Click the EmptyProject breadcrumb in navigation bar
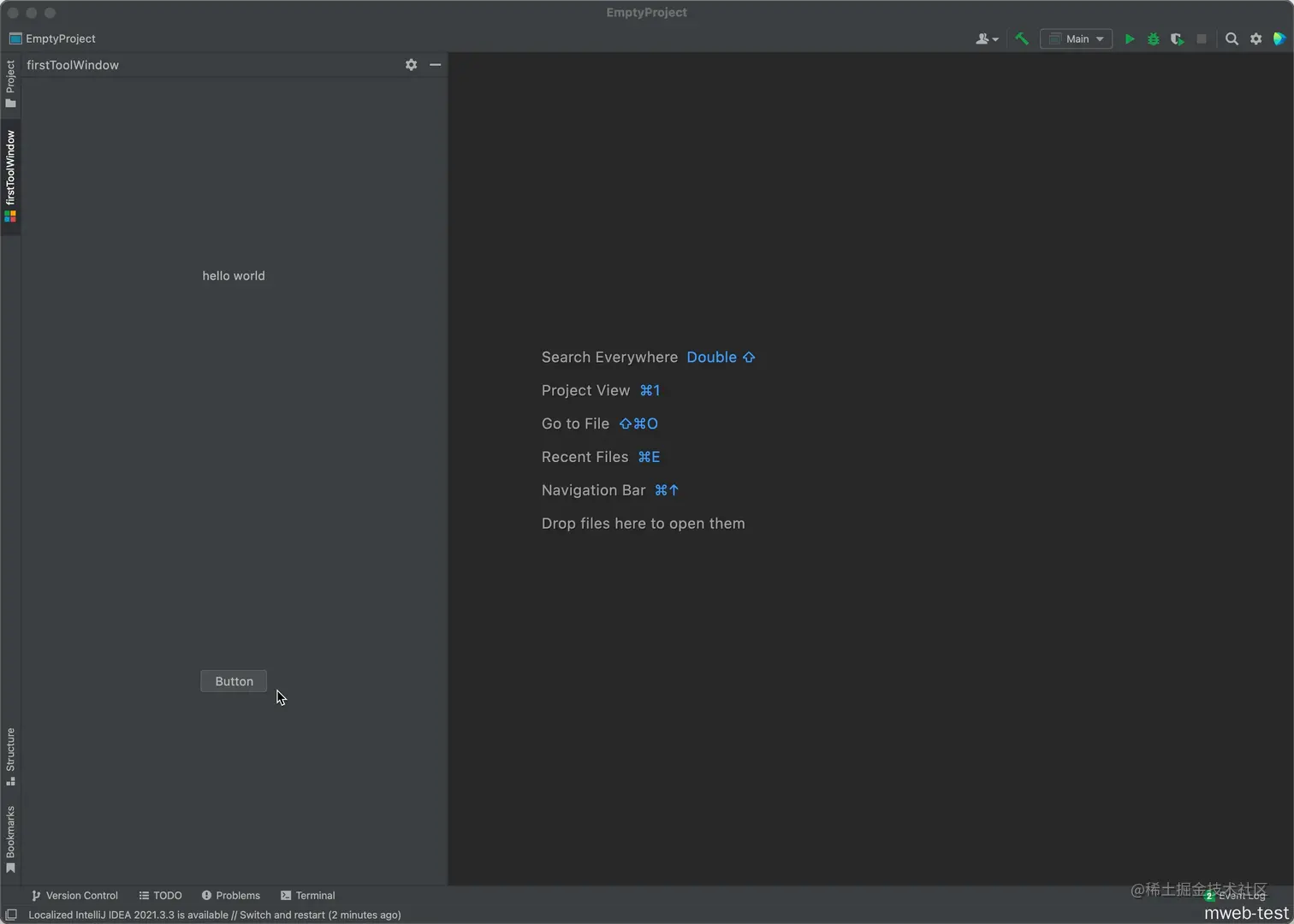The height and width of the screenshot is (924, 1294). [x=52, y=38]
